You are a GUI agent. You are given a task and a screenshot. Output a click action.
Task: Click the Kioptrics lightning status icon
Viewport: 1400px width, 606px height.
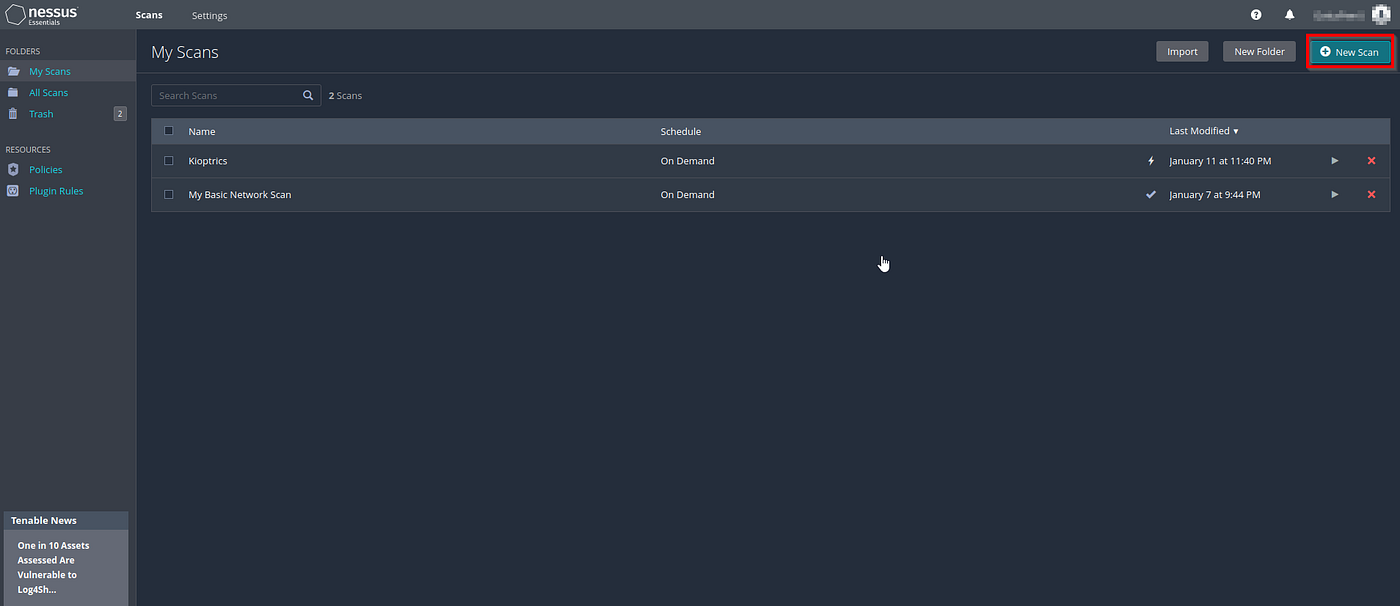click(1151, 161)
